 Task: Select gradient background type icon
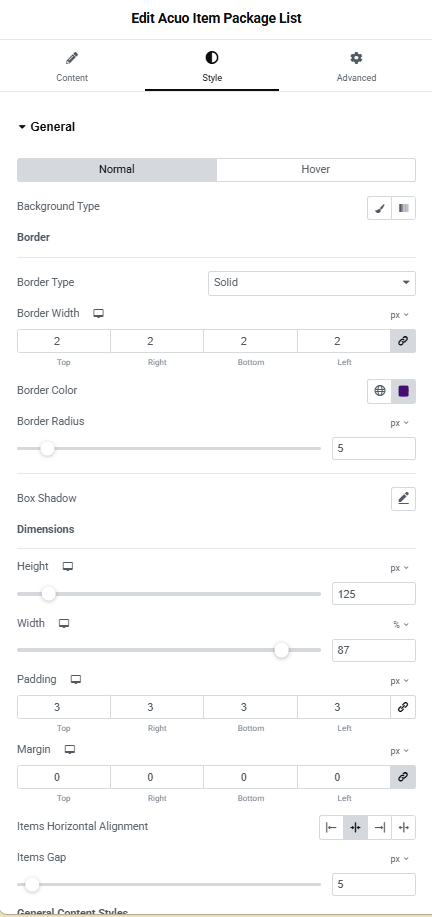403,208
